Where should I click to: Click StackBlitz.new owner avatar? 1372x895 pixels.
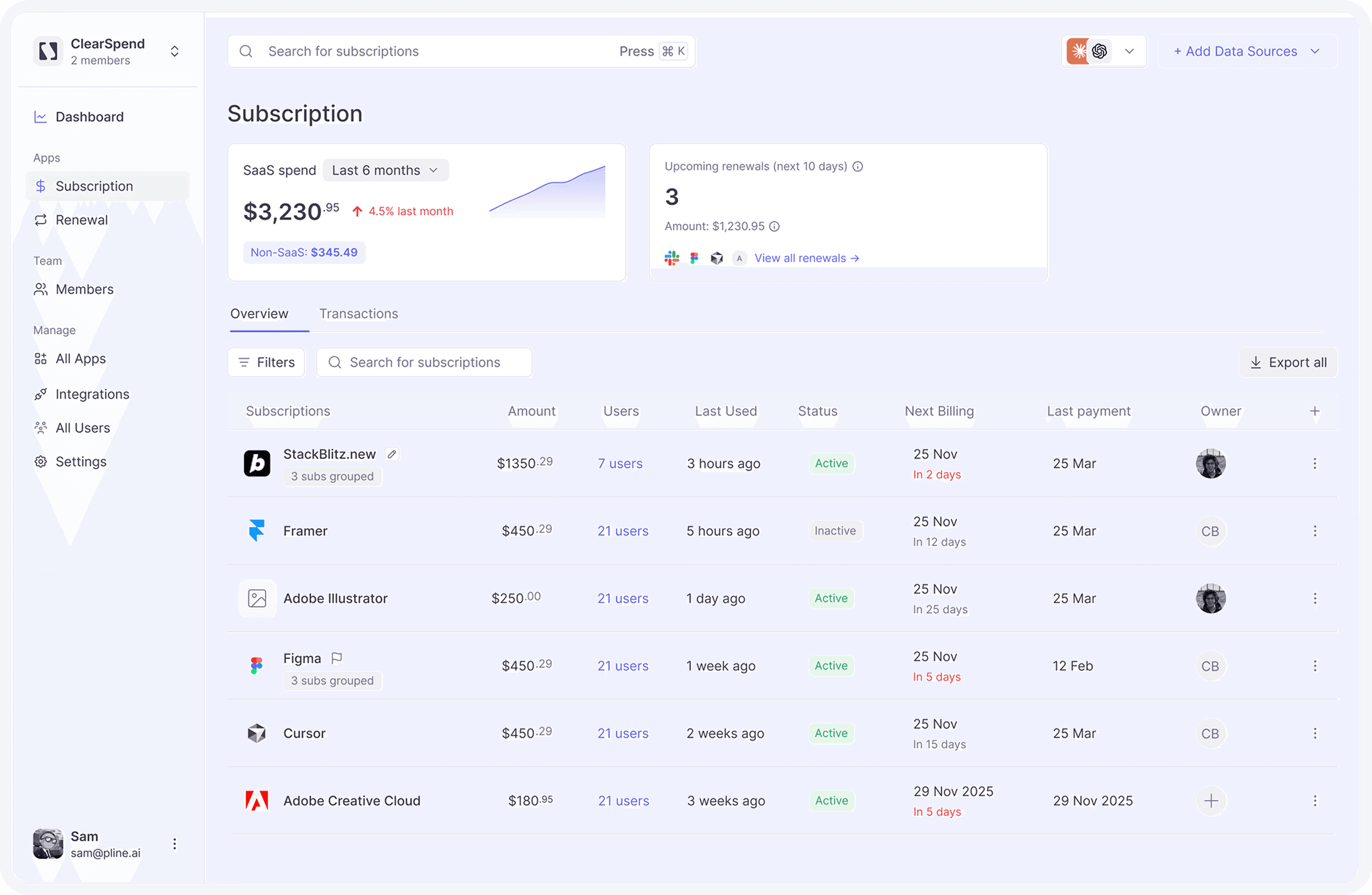pyautogui.click(x=1211, y=463)
